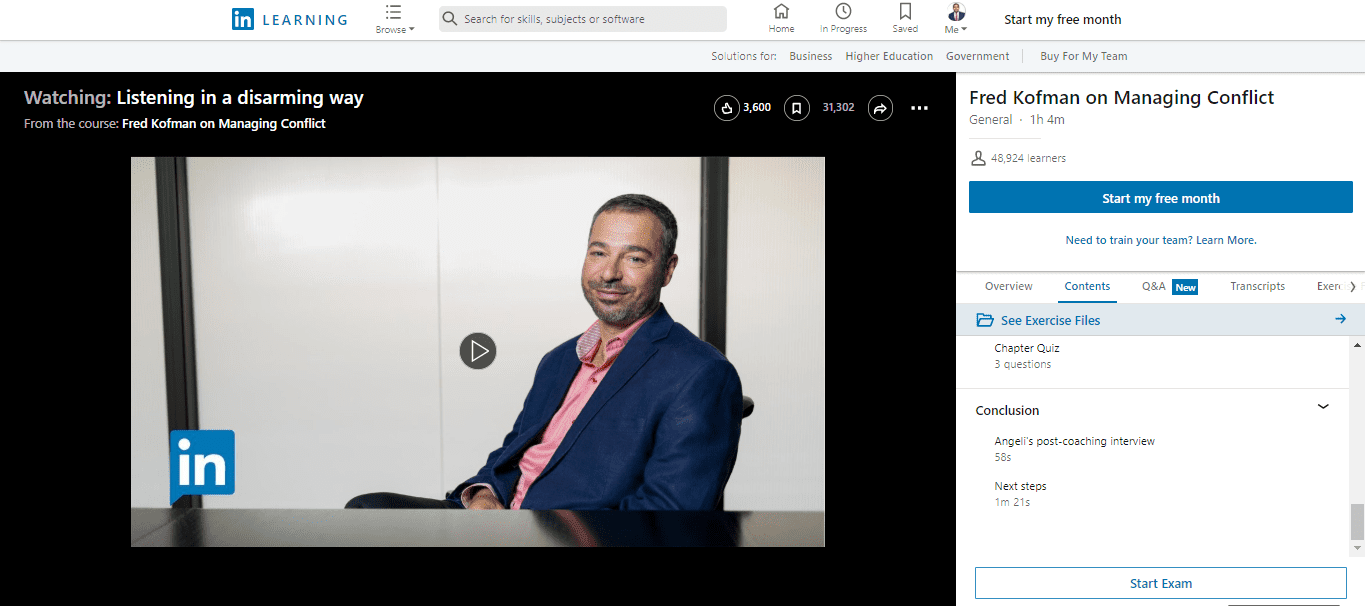Click arrow beside See Exercise Files
The height and width of the screenshot is (606, 1365).
tap(1341, 319)
